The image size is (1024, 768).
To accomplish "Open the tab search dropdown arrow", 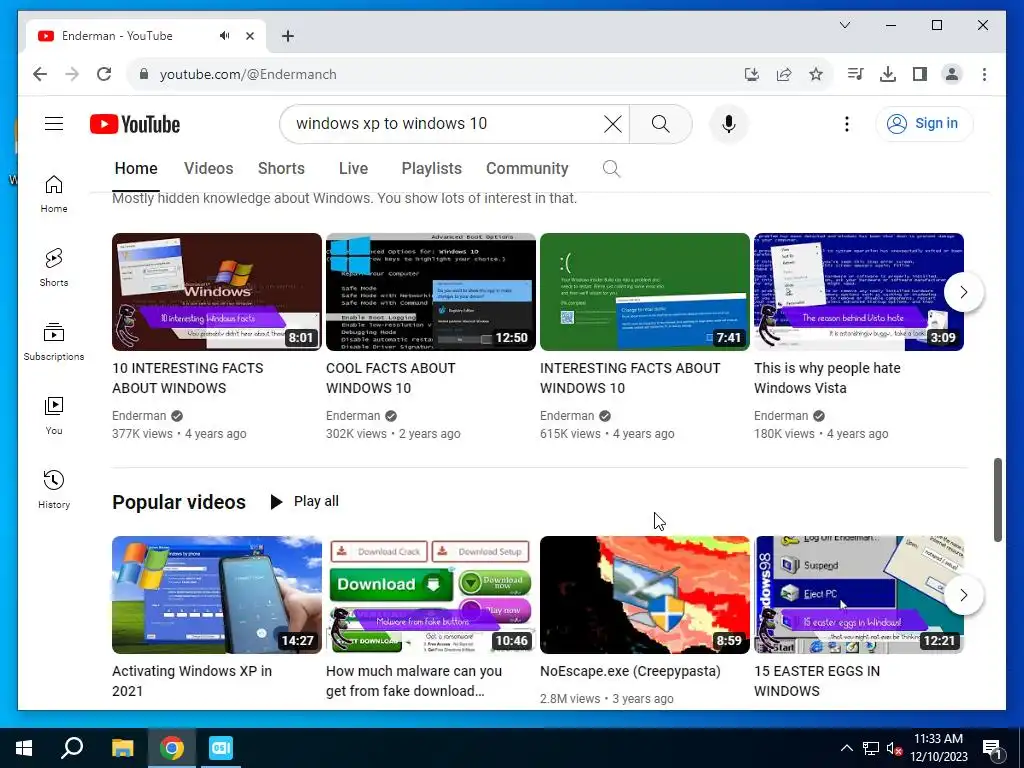I will 844,25.
